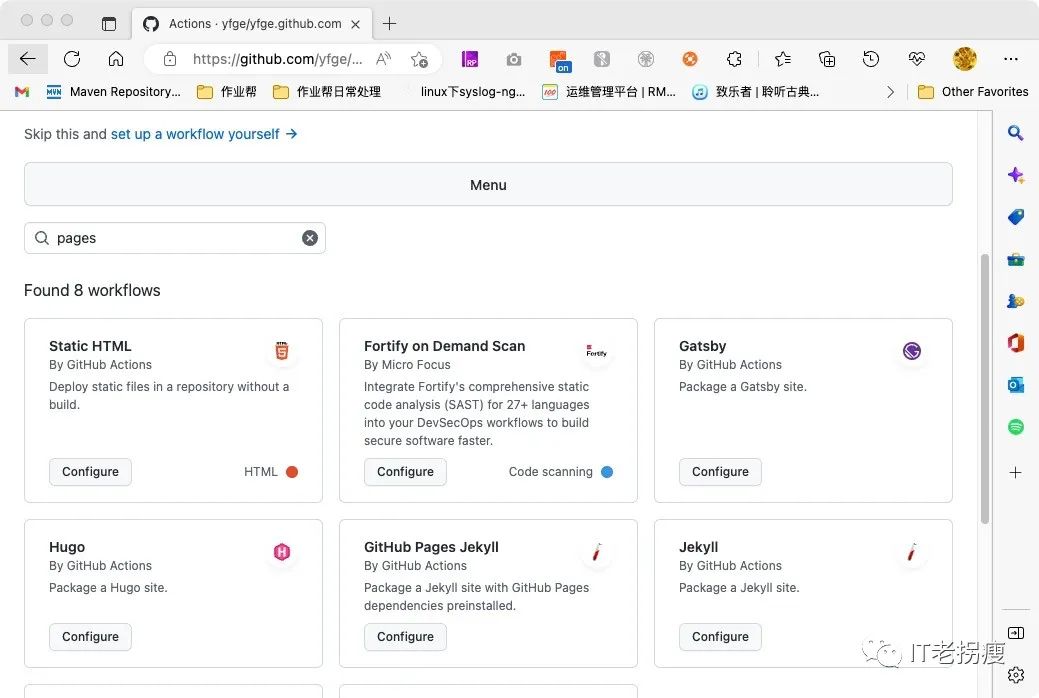Click the HTML language label
This screenshot has width=1039, height=698.
tap(260, 472)
